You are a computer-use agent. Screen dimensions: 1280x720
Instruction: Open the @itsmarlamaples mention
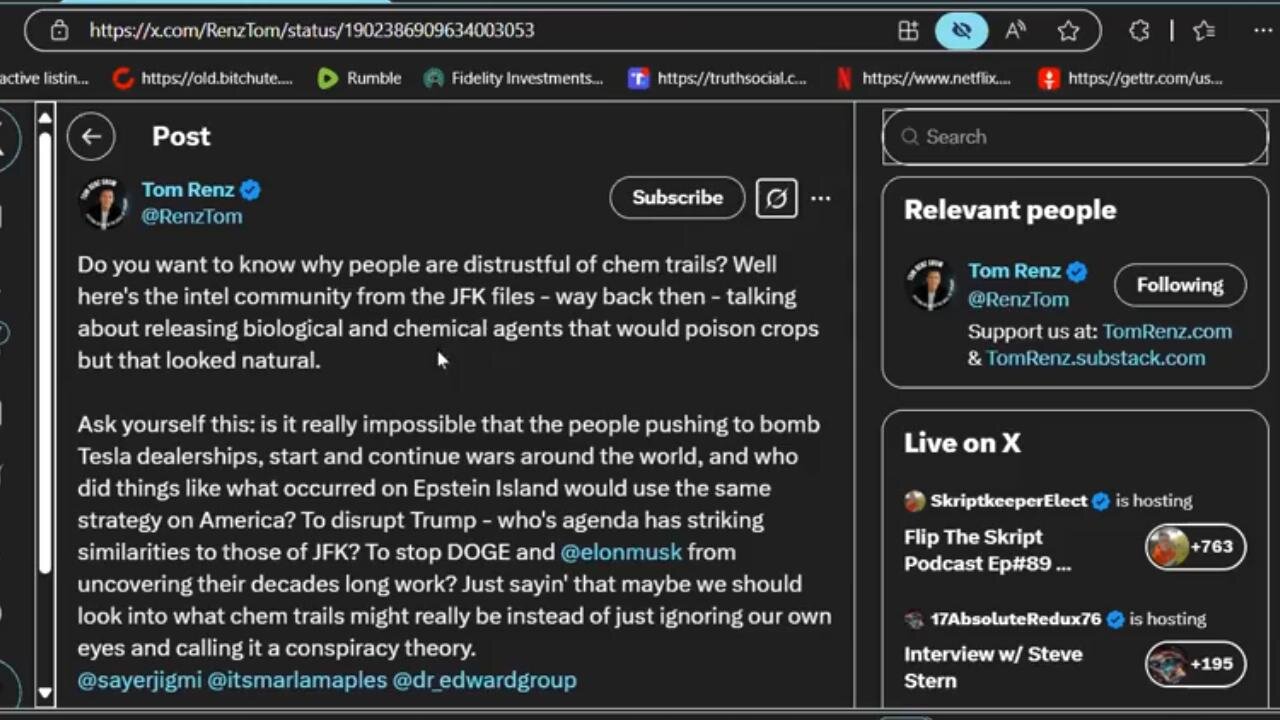(x=297, y=680)
